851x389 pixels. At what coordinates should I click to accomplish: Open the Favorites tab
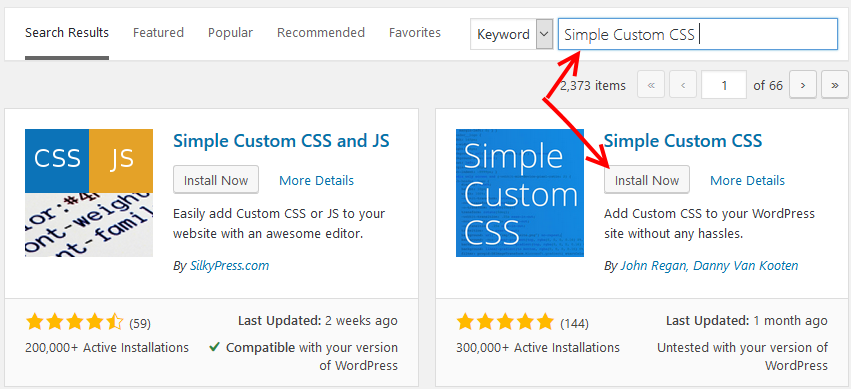[x=415, y=33]
